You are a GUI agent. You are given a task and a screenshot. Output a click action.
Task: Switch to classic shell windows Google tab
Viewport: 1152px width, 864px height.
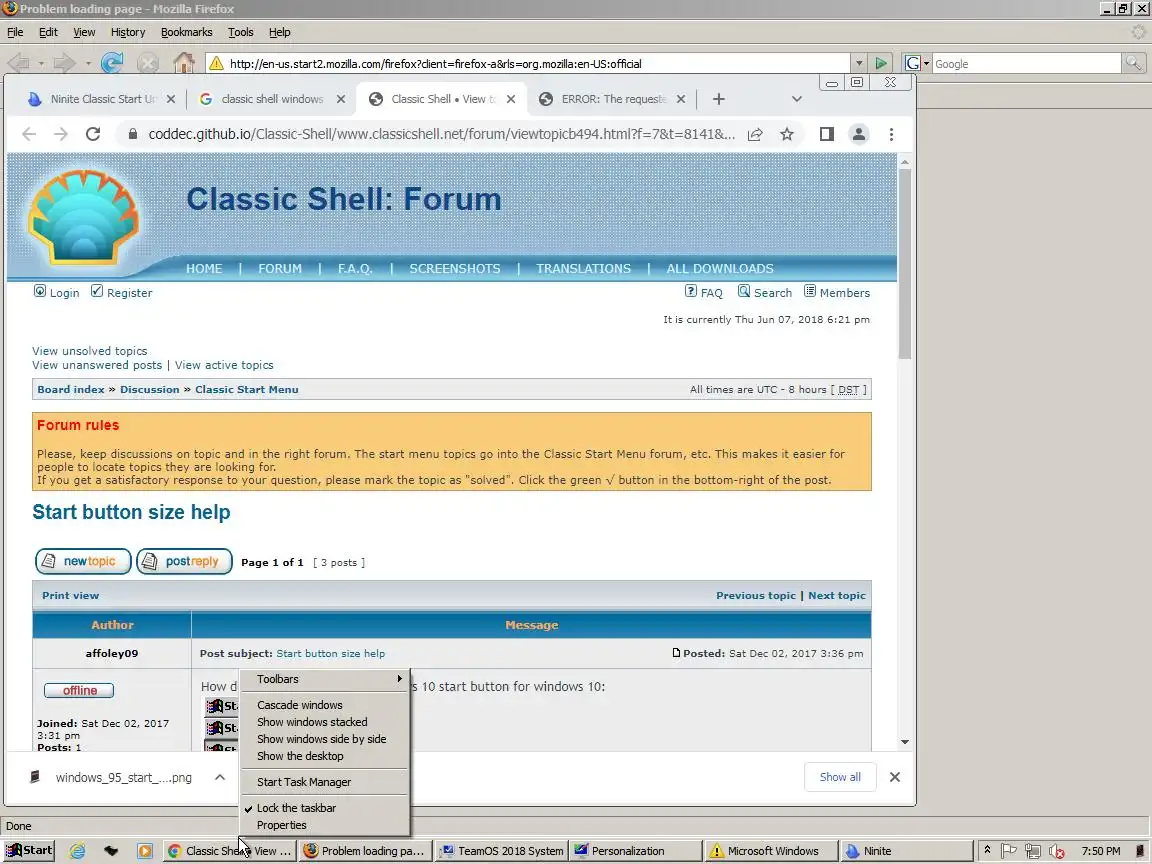pos(272,99)
